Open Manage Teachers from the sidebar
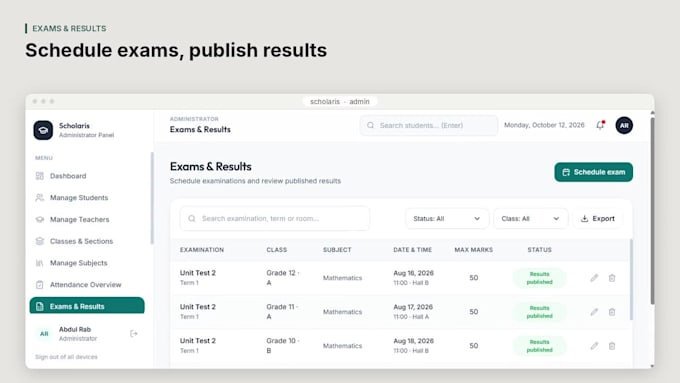 point(87,219)
